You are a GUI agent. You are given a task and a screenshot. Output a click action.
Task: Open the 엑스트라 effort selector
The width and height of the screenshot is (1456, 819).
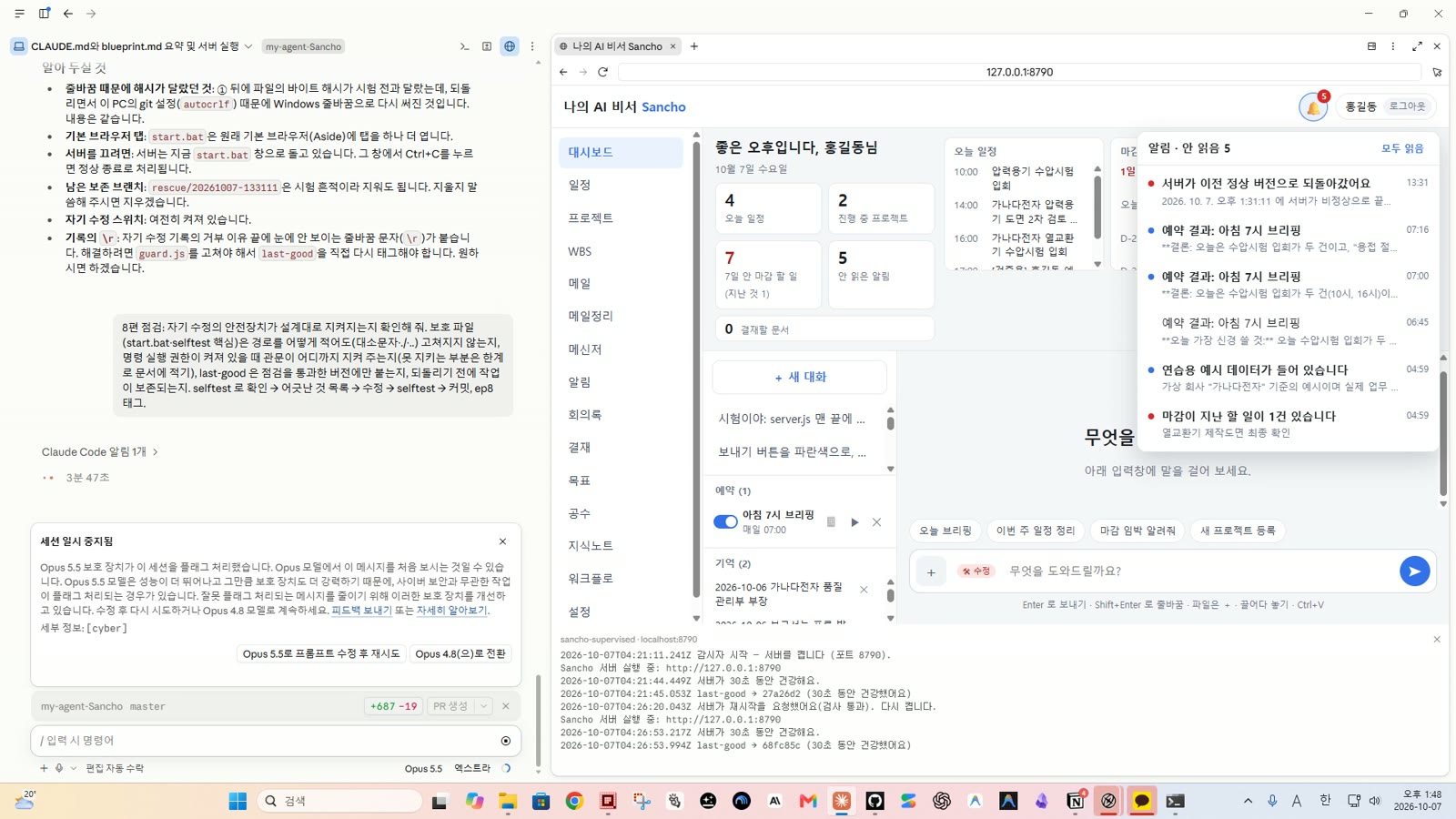tap(472, 769)
